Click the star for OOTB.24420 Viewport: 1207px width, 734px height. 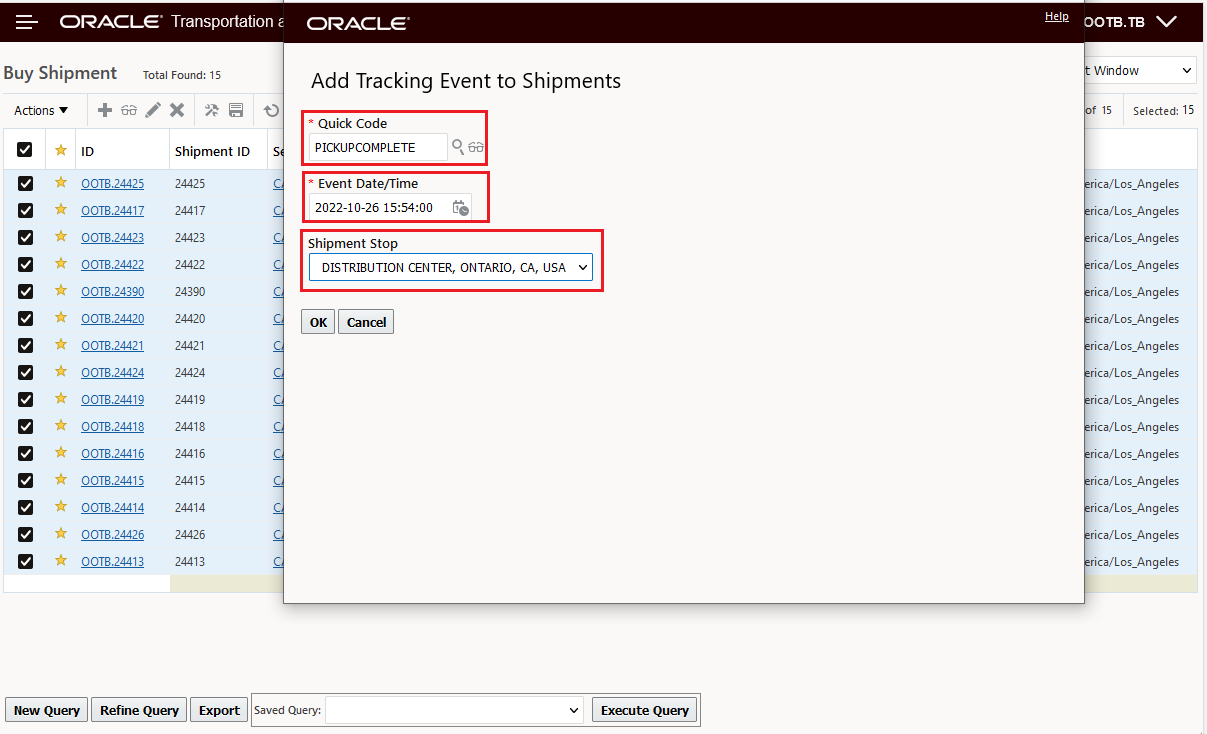coord(61,318)
